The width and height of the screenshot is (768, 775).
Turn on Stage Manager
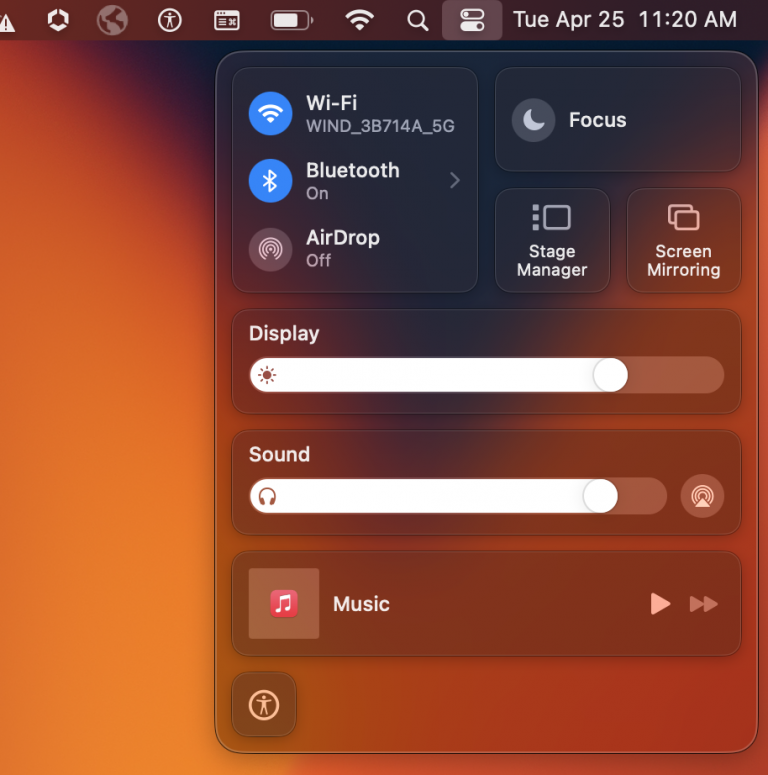pyautogui.click(x=552, y=240)
